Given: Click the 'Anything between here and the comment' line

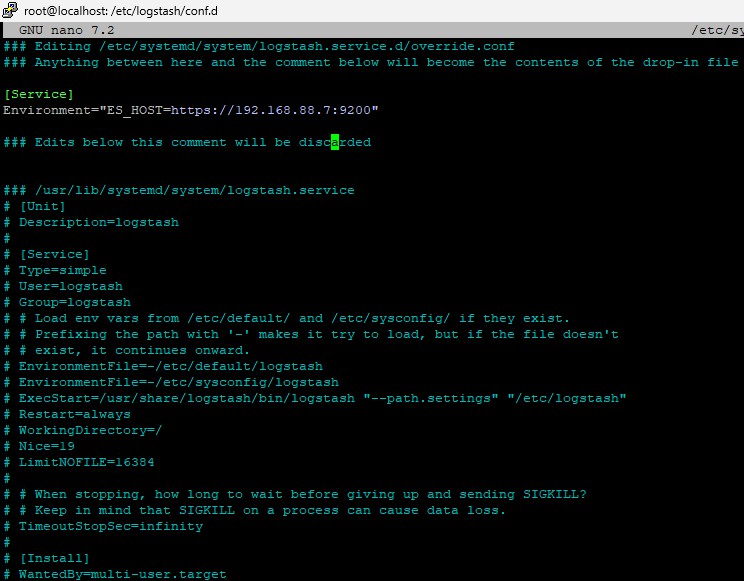Looking at the screenshot, I should pos(371,63).
